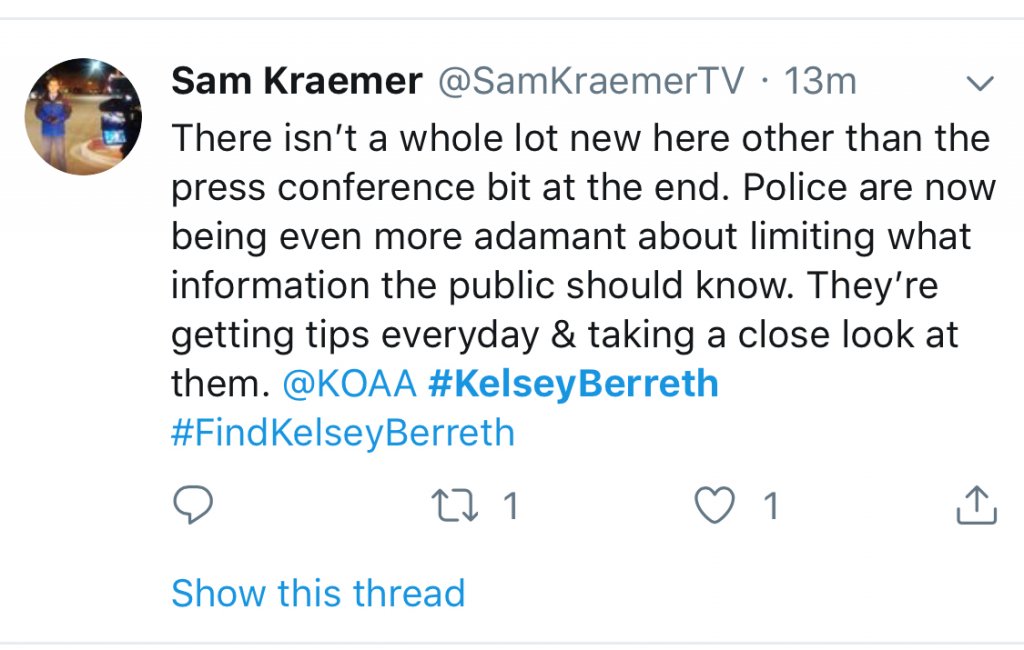1024x650 pixels.
Task: Open the @SamKraemerTV handle
Action: point(590,82)
